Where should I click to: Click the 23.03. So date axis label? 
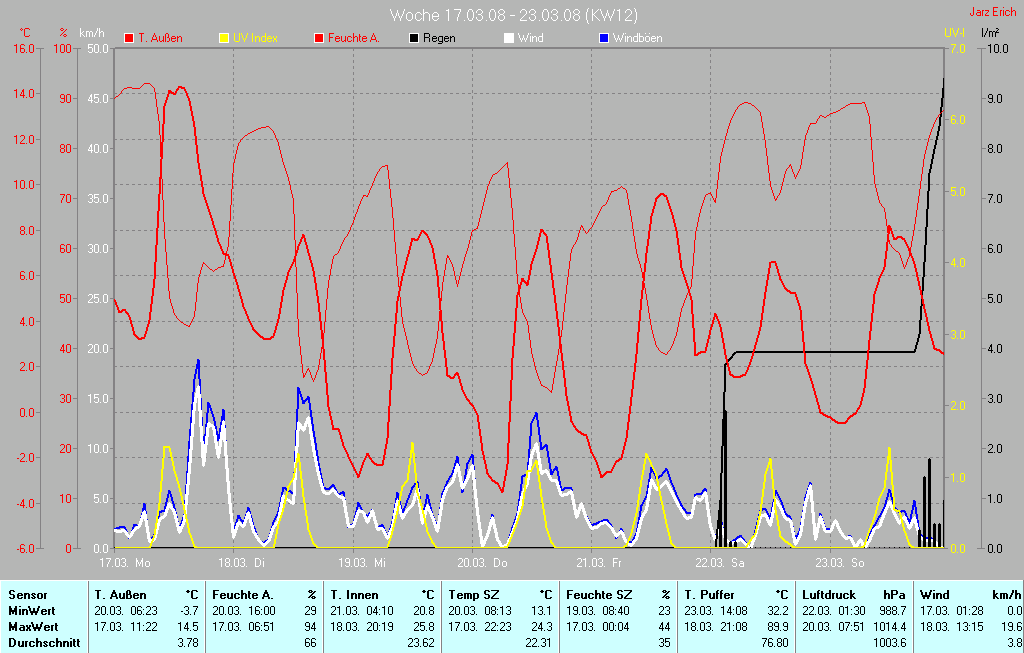coord(840,563)
